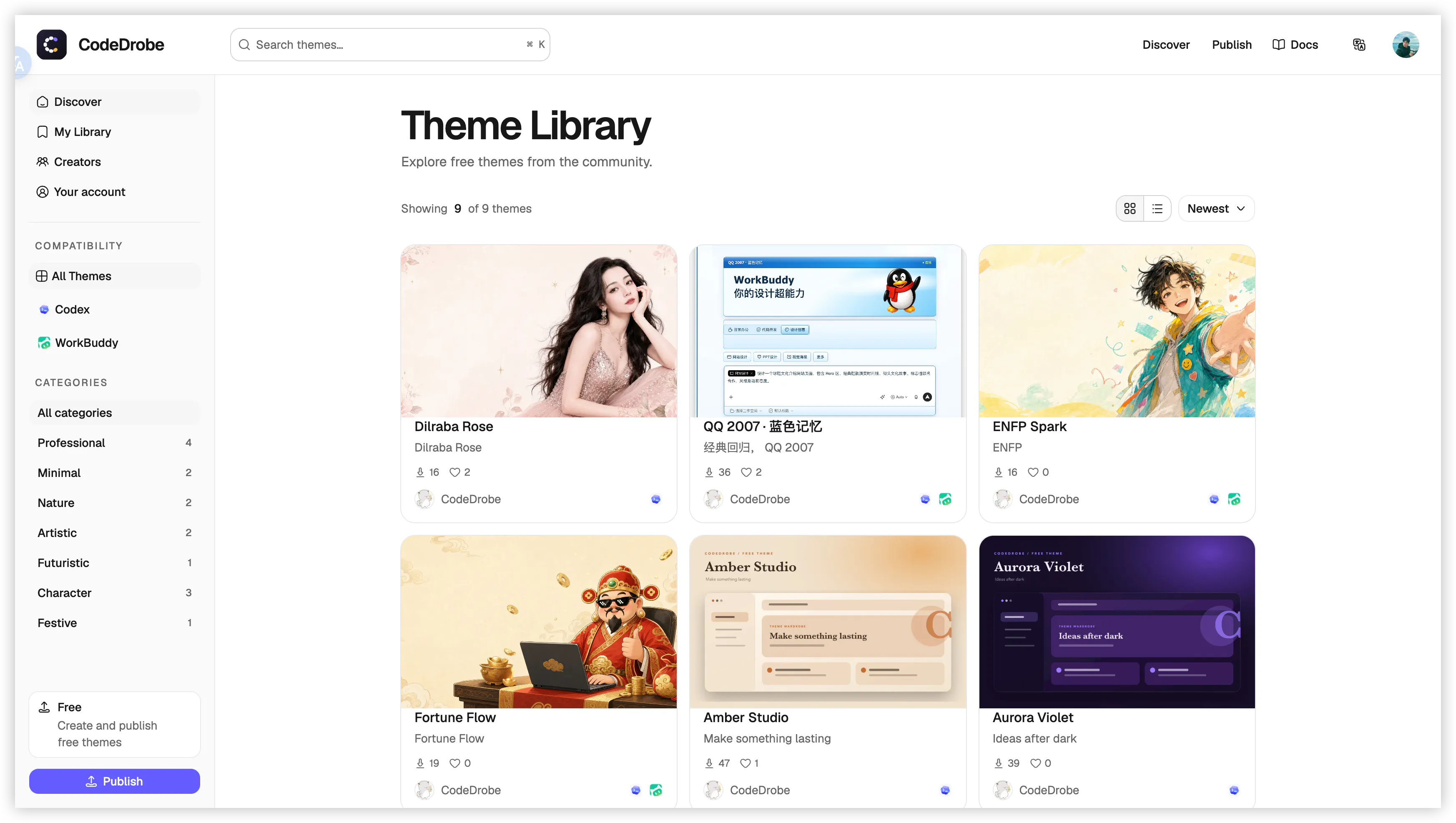This screenshot has height=823, width=1456.
Task: Click download icon on ENFP Spark card
Action: (x=998, y=472)
